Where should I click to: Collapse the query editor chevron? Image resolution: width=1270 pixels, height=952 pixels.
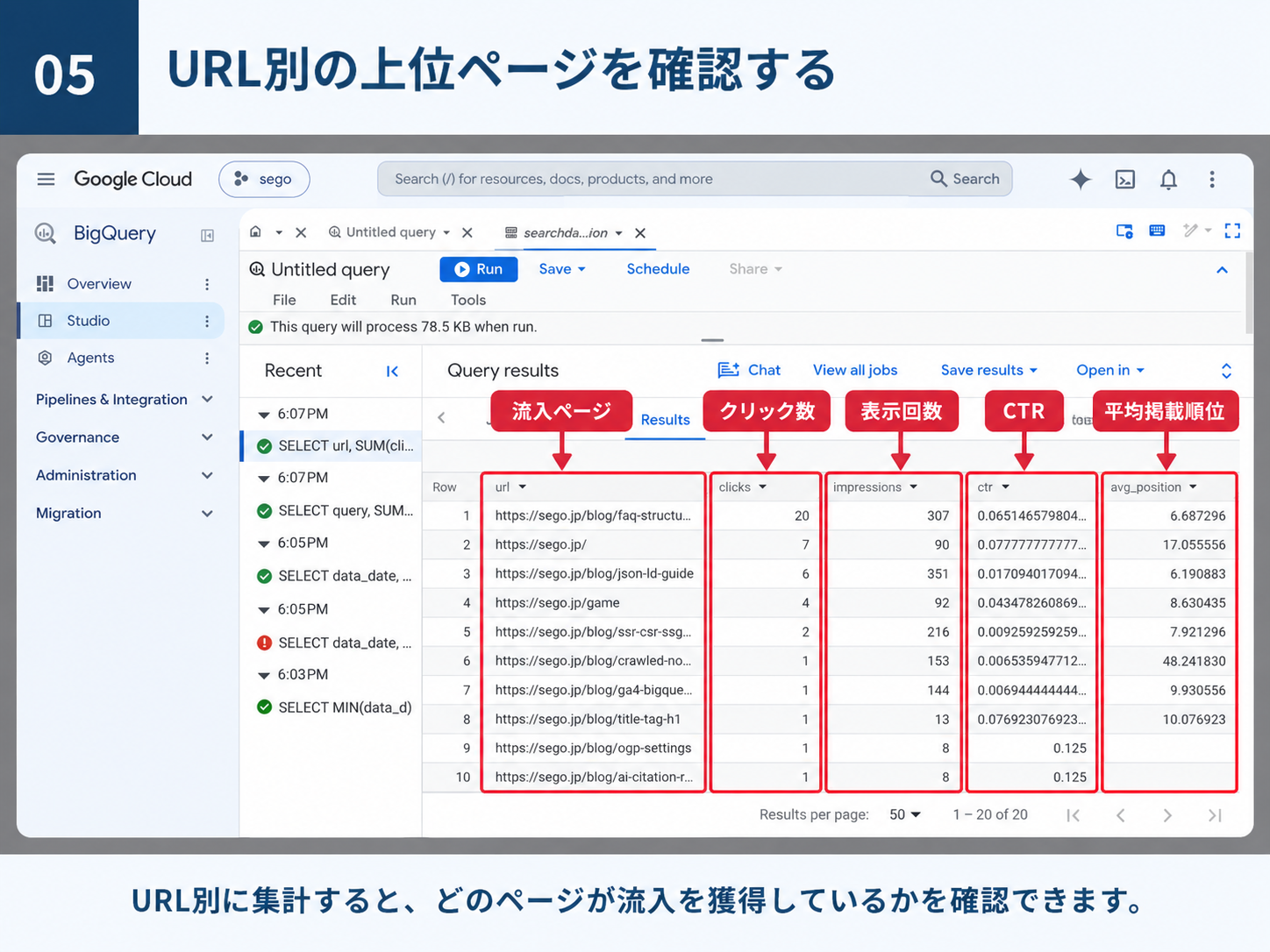coord(1222,270)
